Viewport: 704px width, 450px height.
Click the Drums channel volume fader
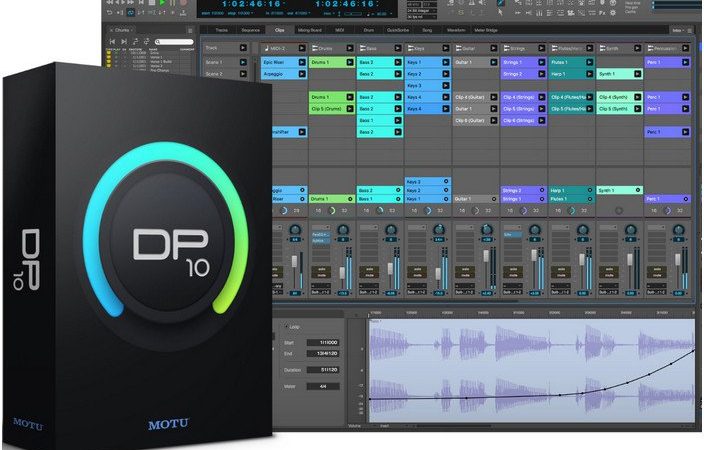(342, 272)
